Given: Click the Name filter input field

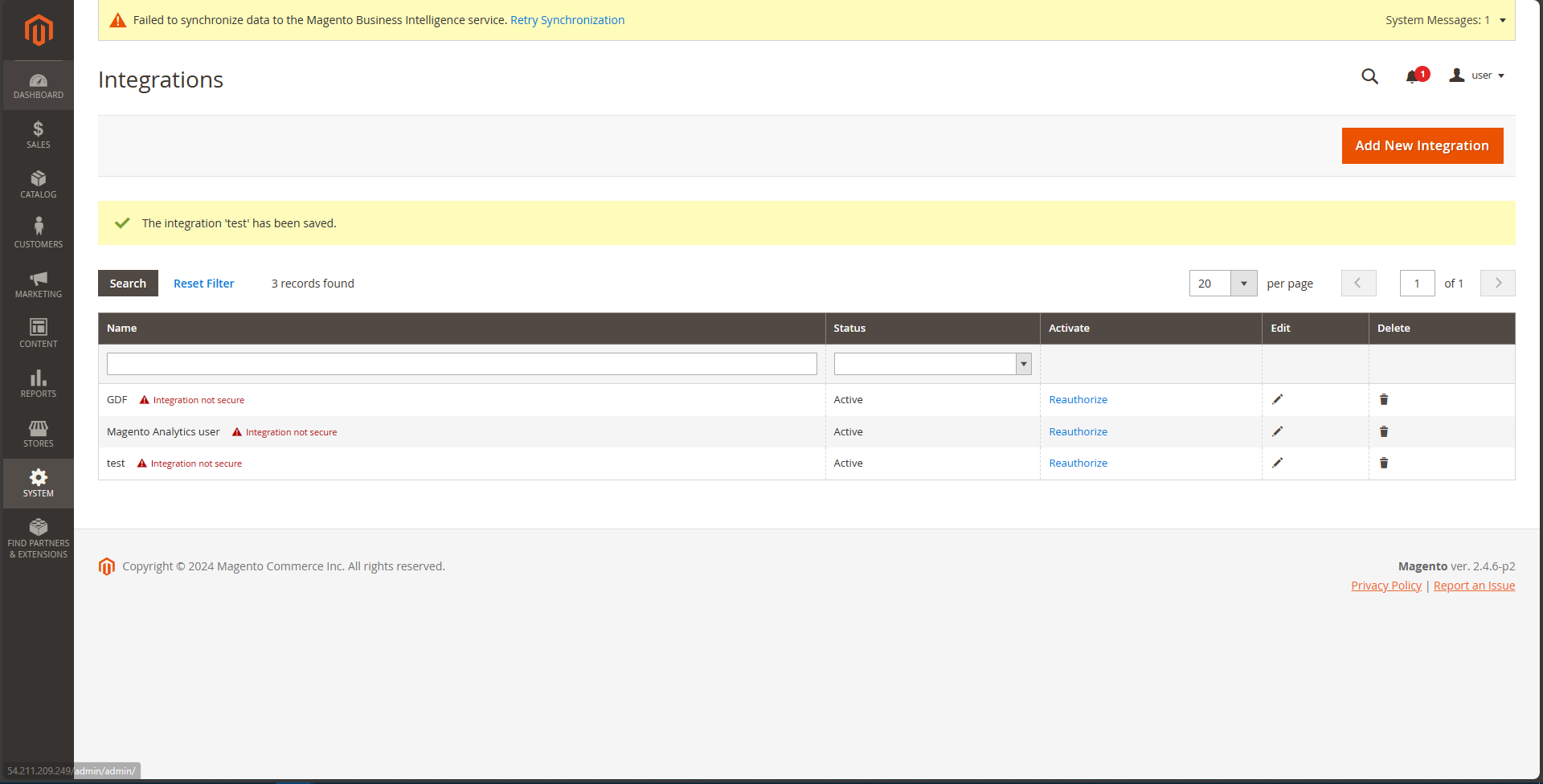Looking at the screenshot, I should pos(462,364).
